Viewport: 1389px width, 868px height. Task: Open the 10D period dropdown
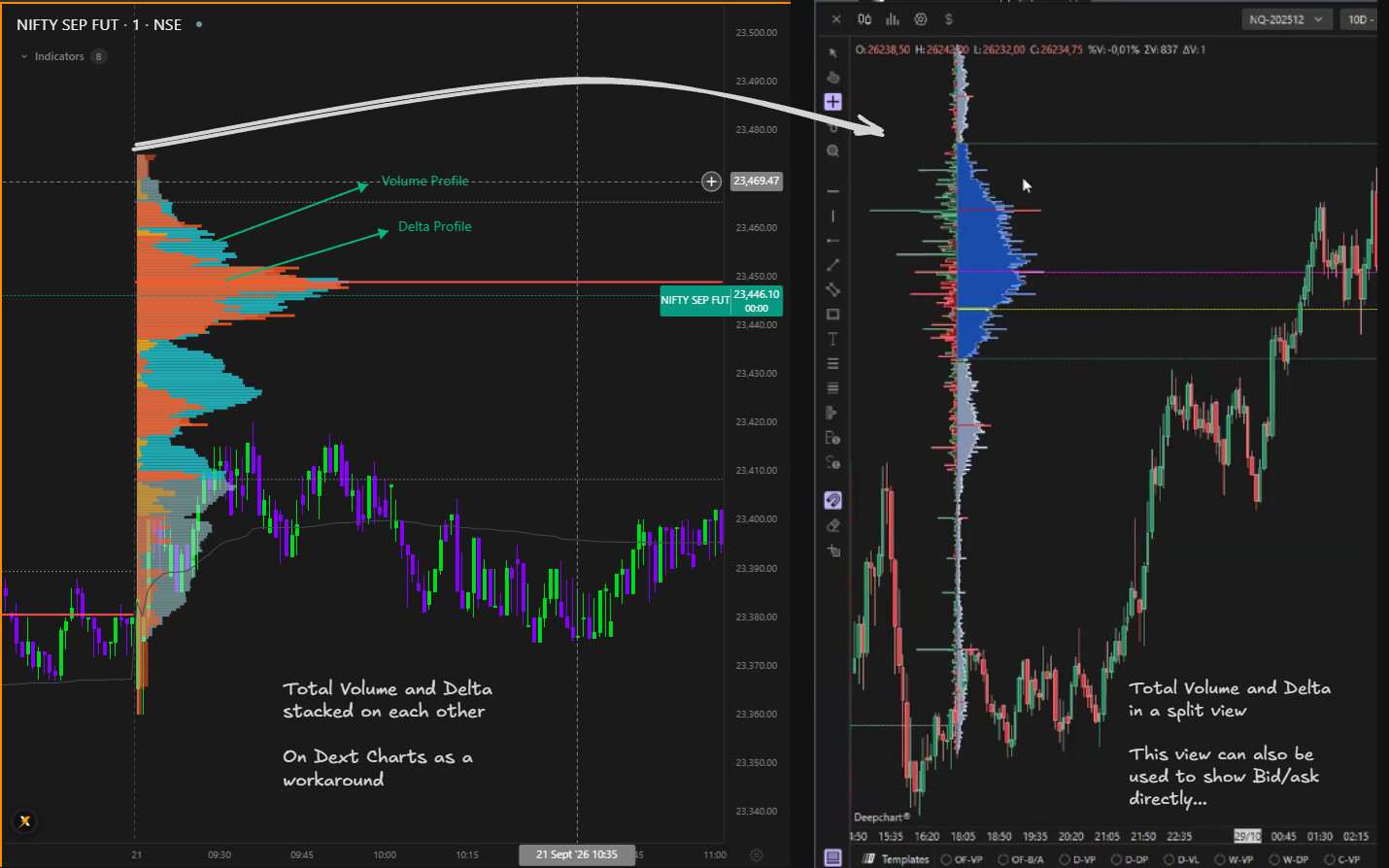coord(1360,19)
